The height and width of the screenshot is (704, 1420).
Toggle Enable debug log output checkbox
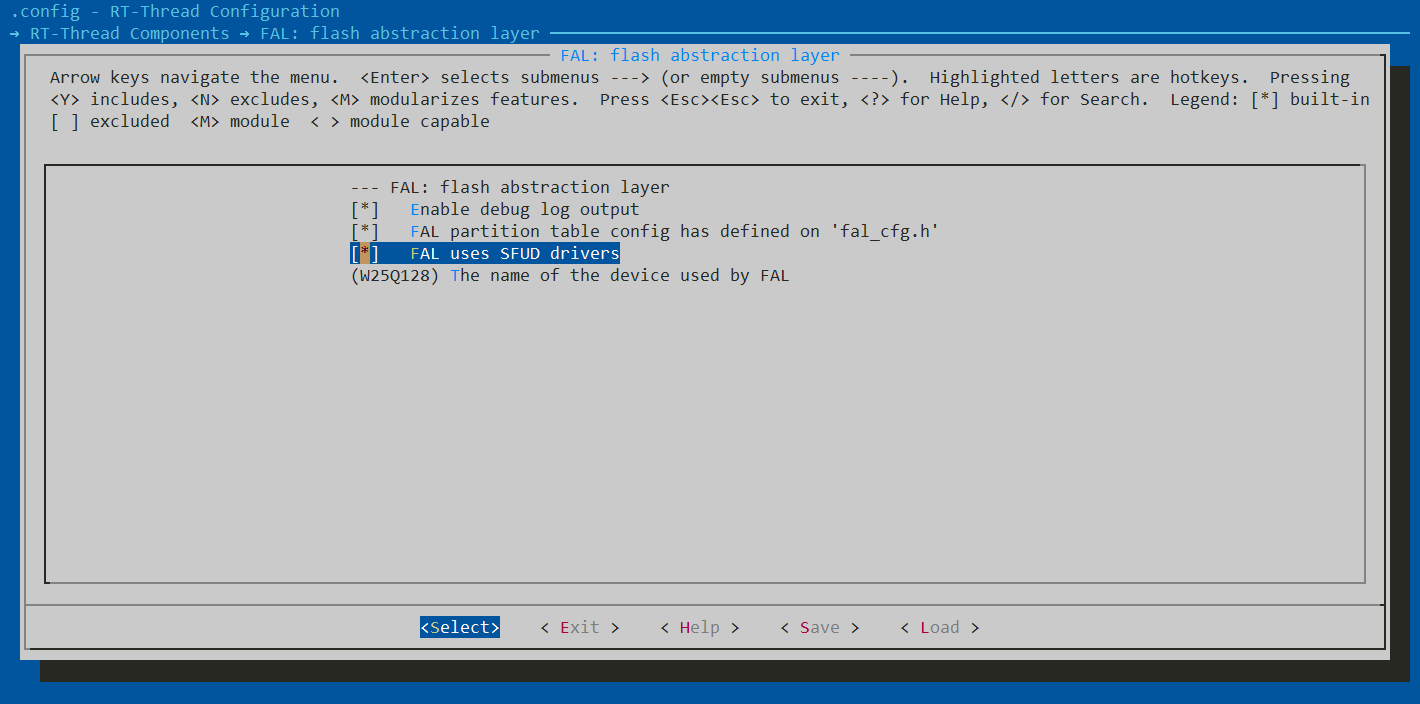click(x=365, y=209)
